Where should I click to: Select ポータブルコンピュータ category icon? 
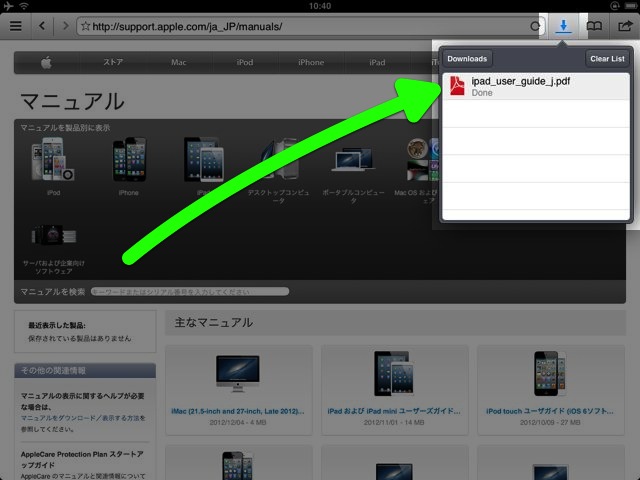[353, 159]
